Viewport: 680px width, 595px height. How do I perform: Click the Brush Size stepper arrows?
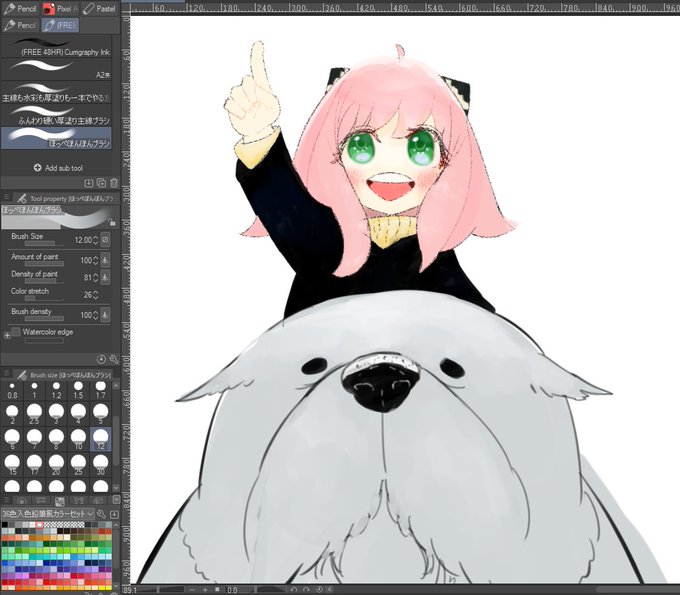pos(96,240)
